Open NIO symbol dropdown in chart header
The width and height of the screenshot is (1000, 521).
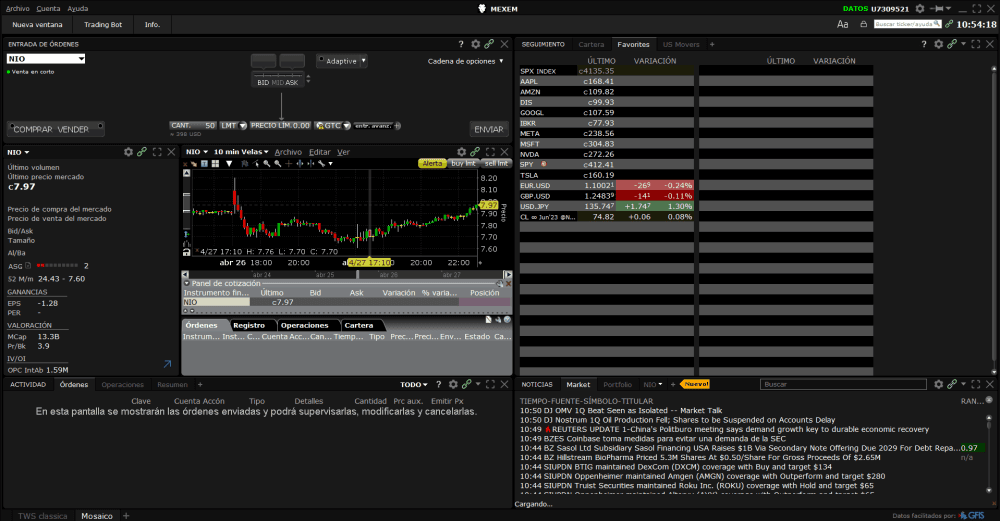point(196,152)
